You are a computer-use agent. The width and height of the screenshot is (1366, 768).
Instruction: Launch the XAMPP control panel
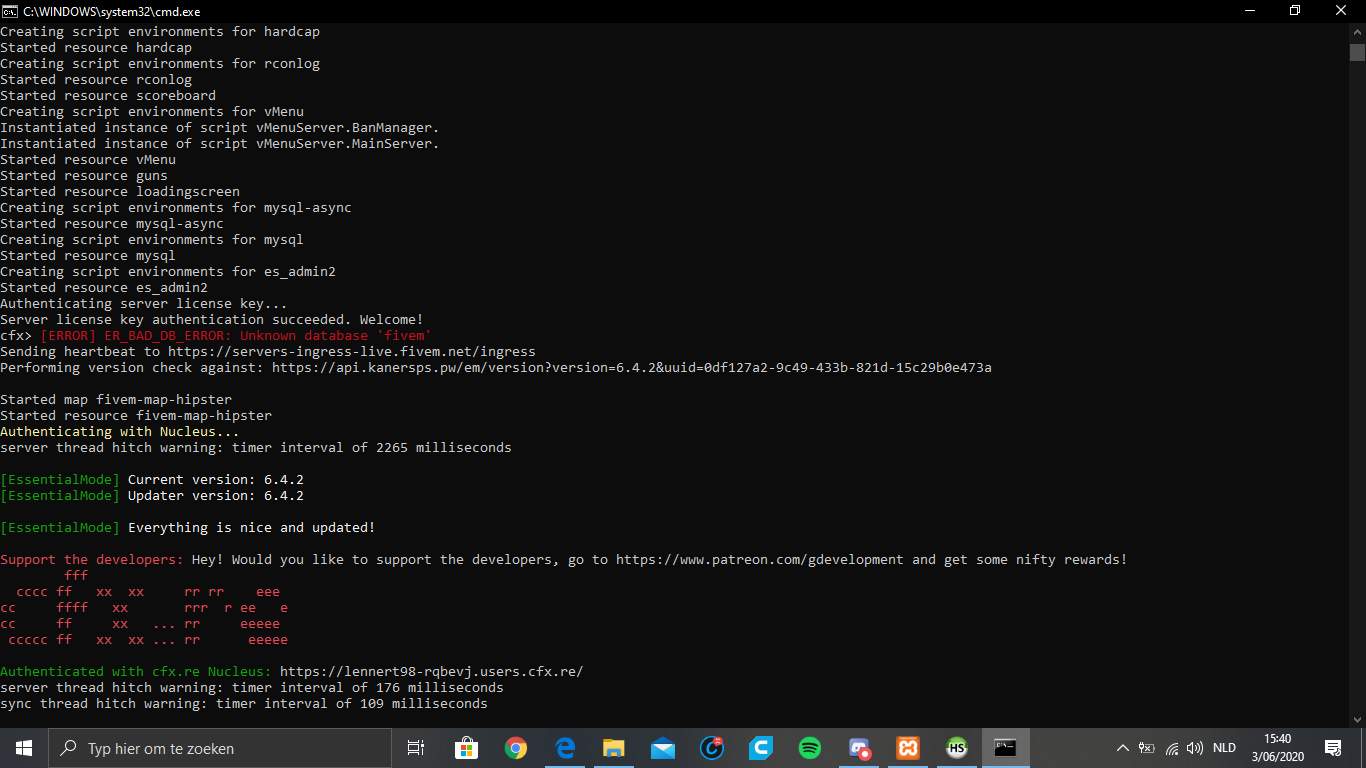pos(908,748)
